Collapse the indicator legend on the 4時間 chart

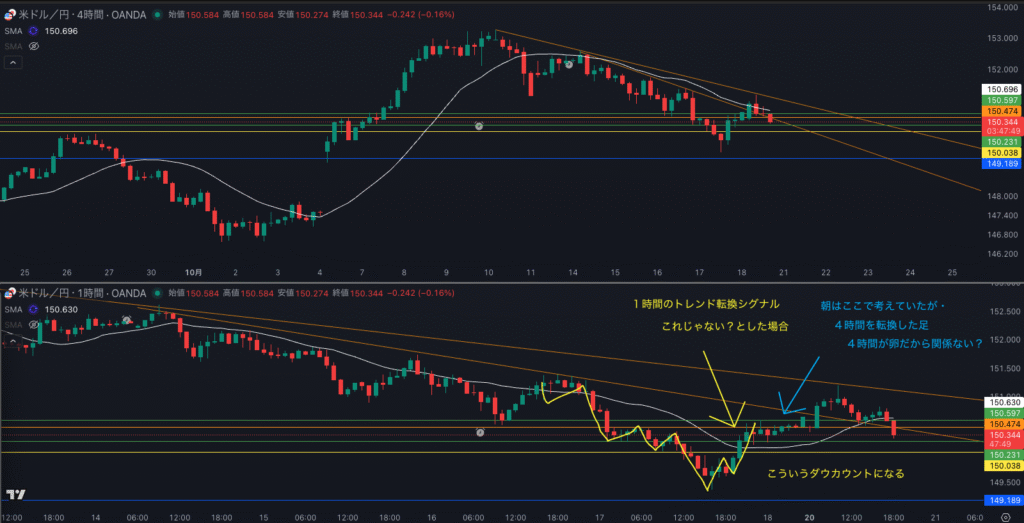click(x=13, y=62)
